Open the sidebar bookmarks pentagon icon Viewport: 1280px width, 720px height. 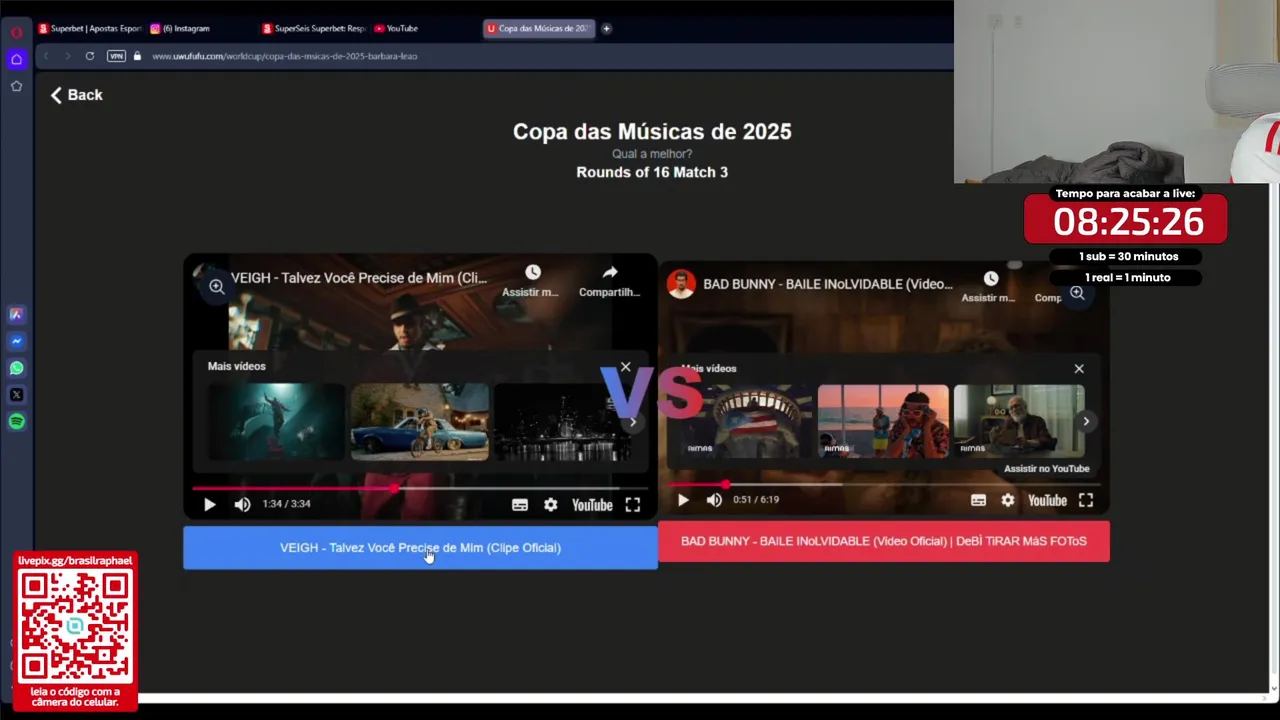pos(16,86)
